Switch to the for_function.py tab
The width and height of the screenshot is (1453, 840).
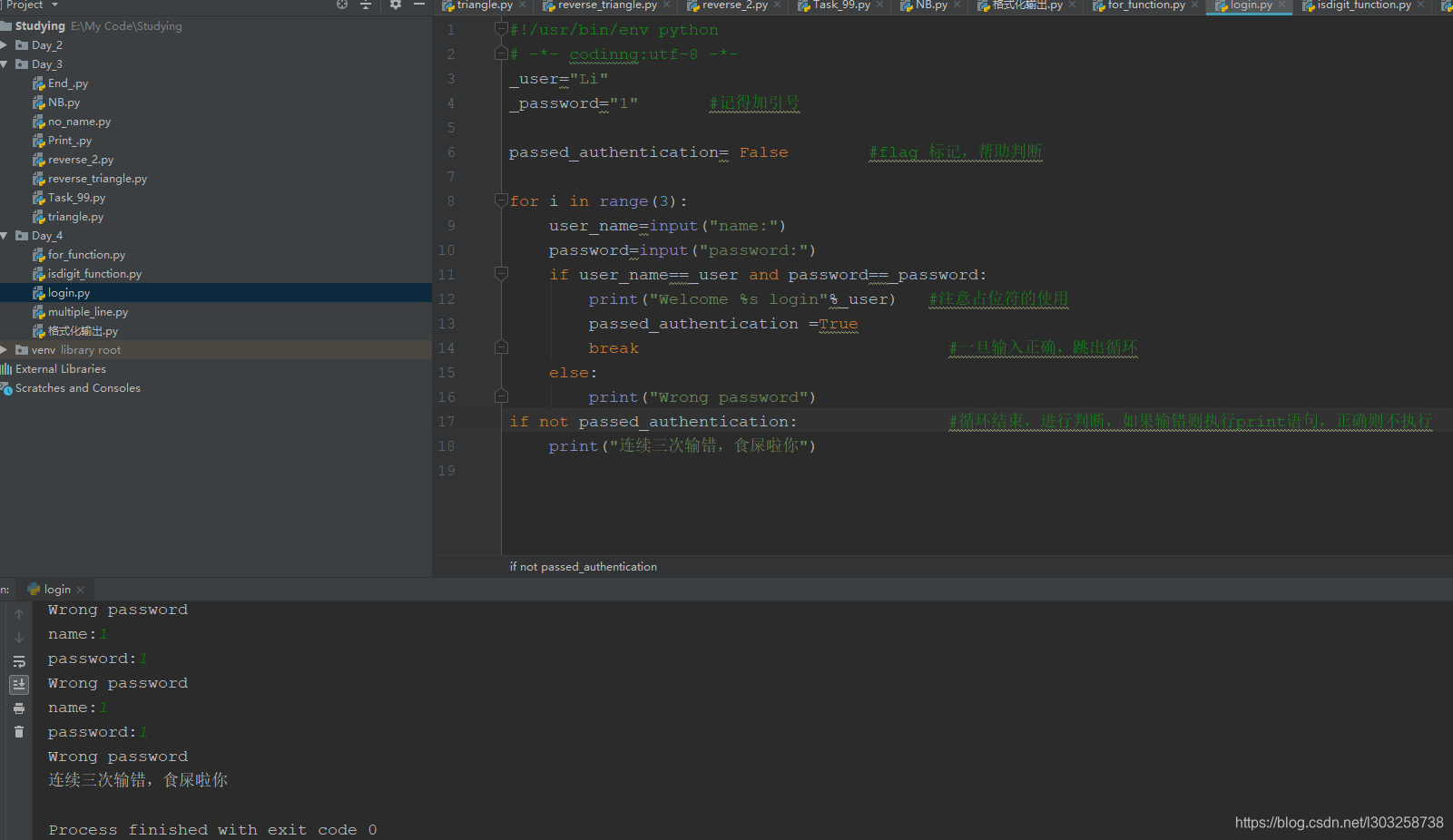pos(1146,5)
